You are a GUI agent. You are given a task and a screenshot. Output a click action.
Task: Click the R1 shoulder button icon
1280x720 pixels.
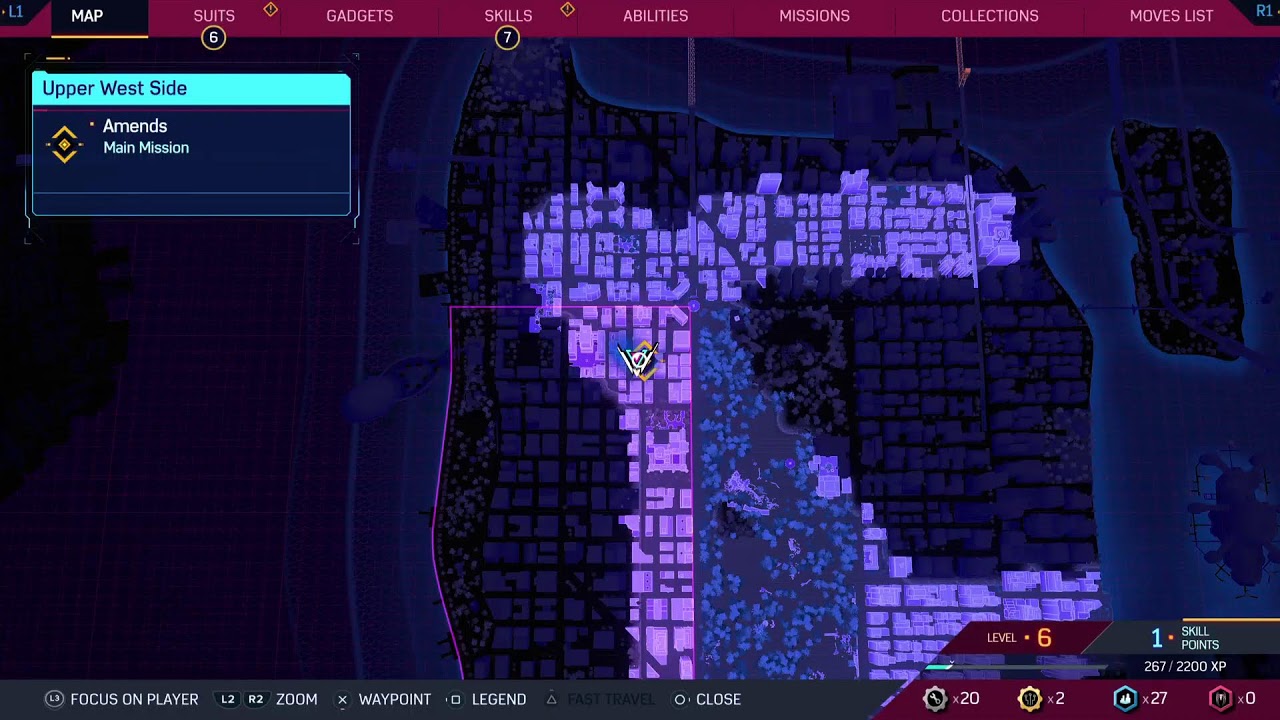pos(1266,11)
